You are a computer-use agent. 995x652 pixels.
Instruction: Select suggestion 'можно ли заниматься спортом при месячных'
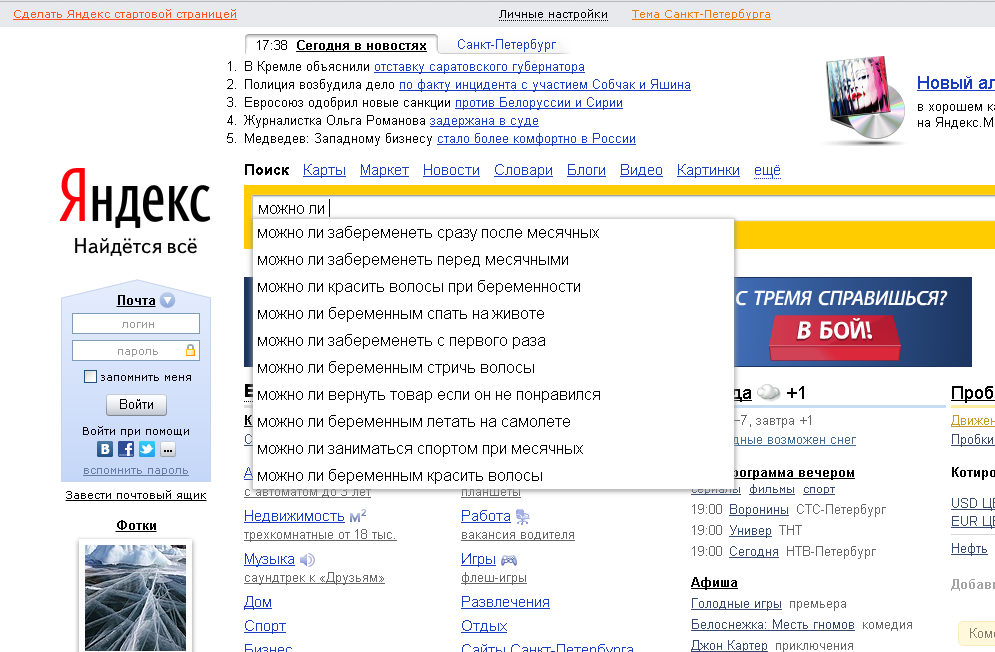(x=493, y=449)
